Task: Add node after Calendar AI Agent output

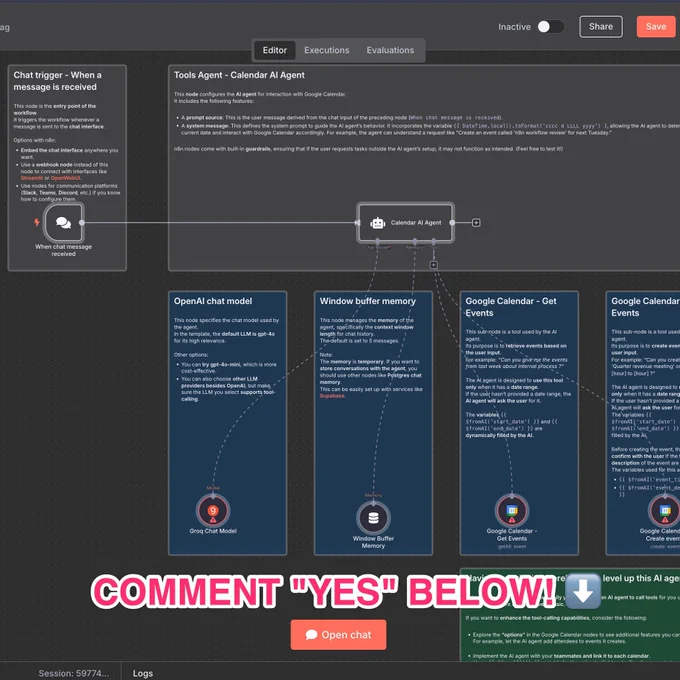Action: [x=476, y=222]
